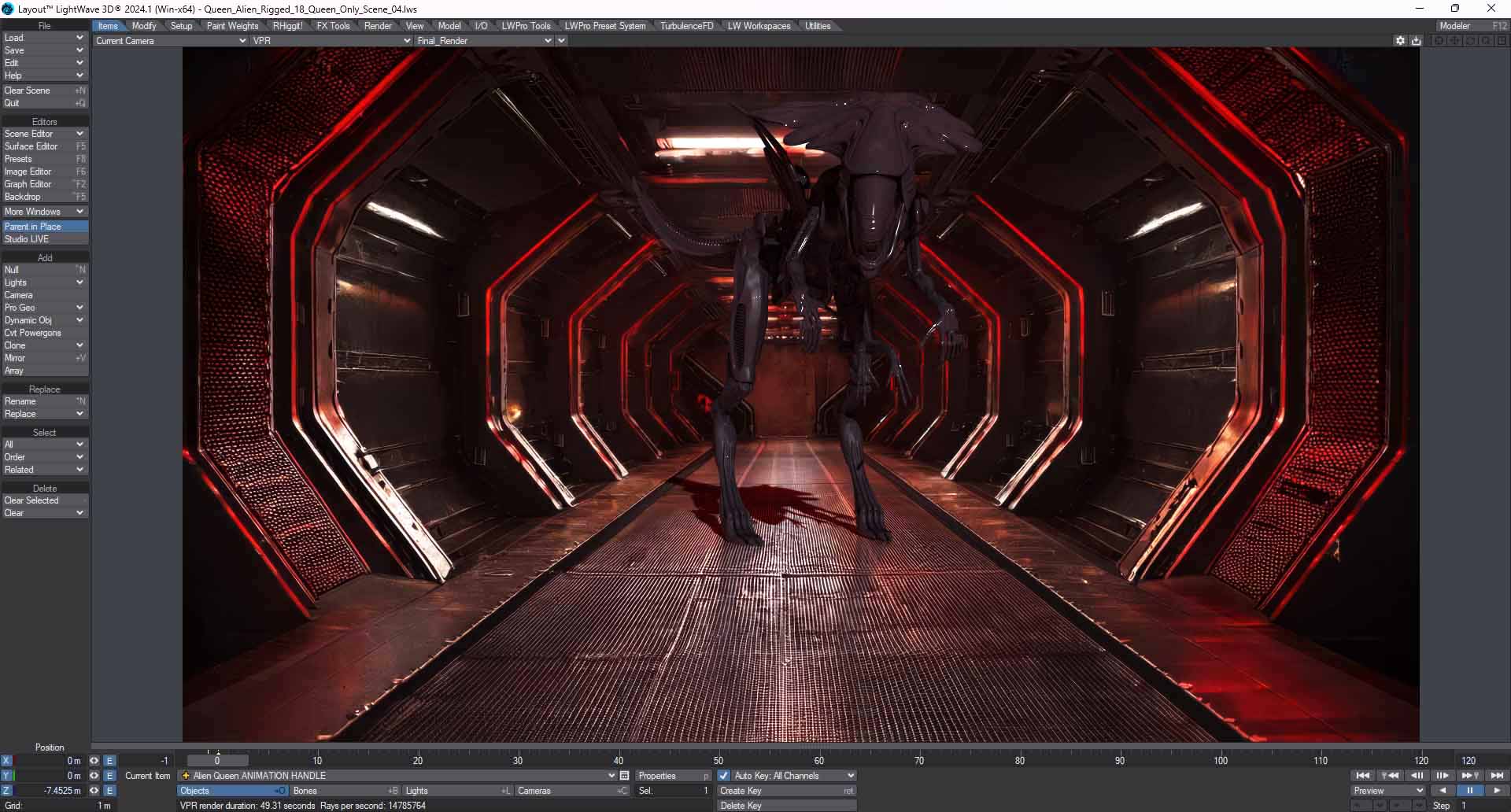Step back one frame

[1417, 776]
